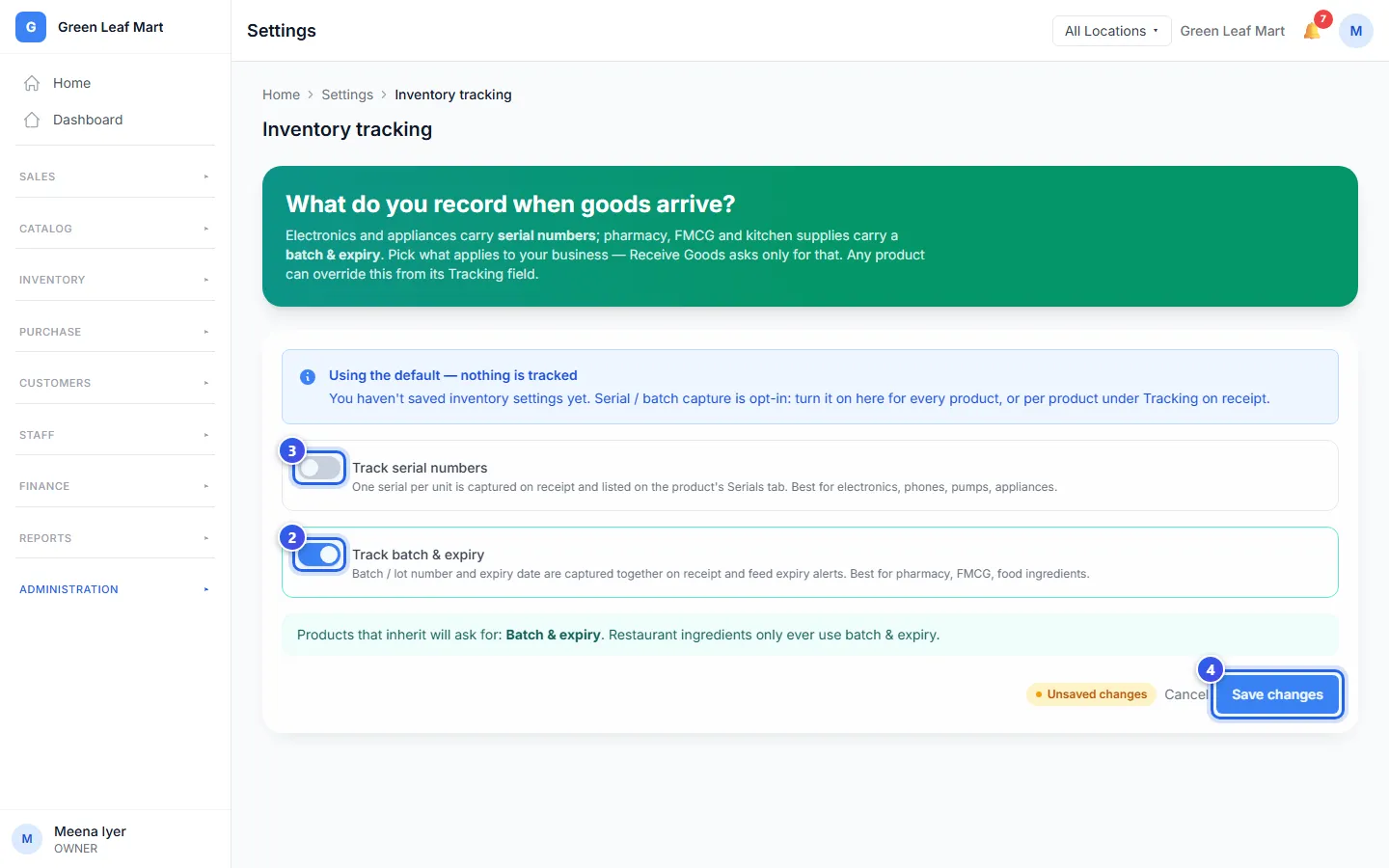Expand the Finance section
The height and width of the screenshot is (868, 1389).
[x=116, y=486]
